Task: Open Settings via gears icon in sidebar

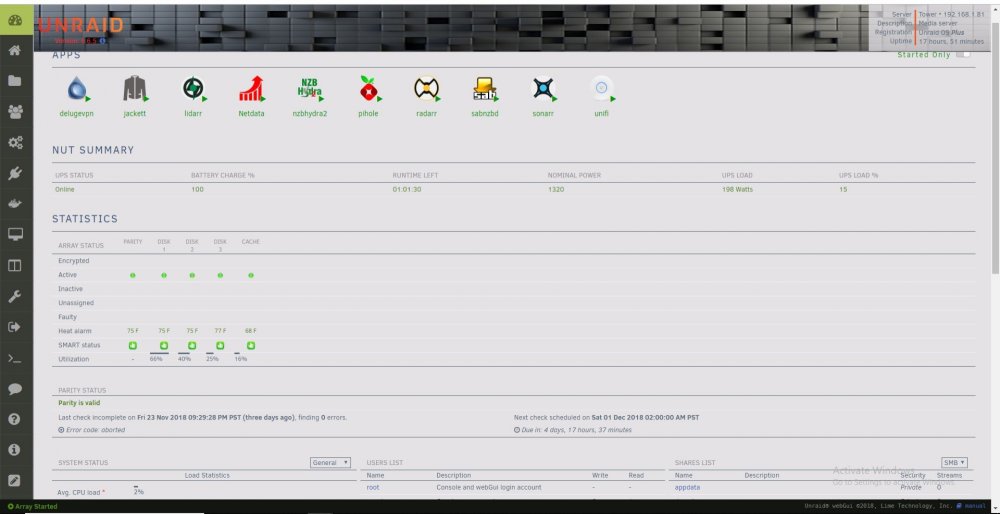Action: point(15,142)
